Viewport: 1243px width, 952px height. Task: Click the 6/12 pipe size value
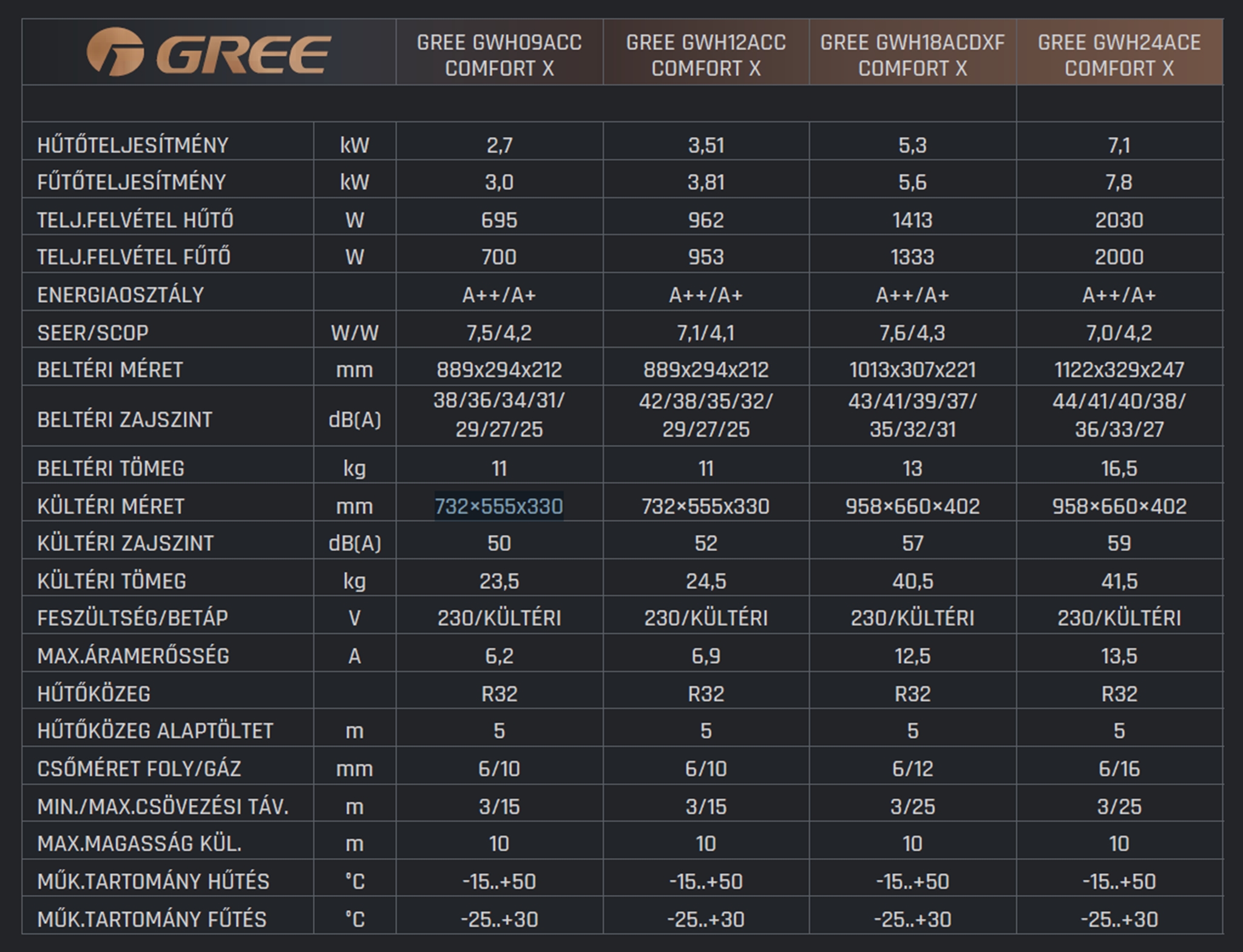click(x=913, y=769)
